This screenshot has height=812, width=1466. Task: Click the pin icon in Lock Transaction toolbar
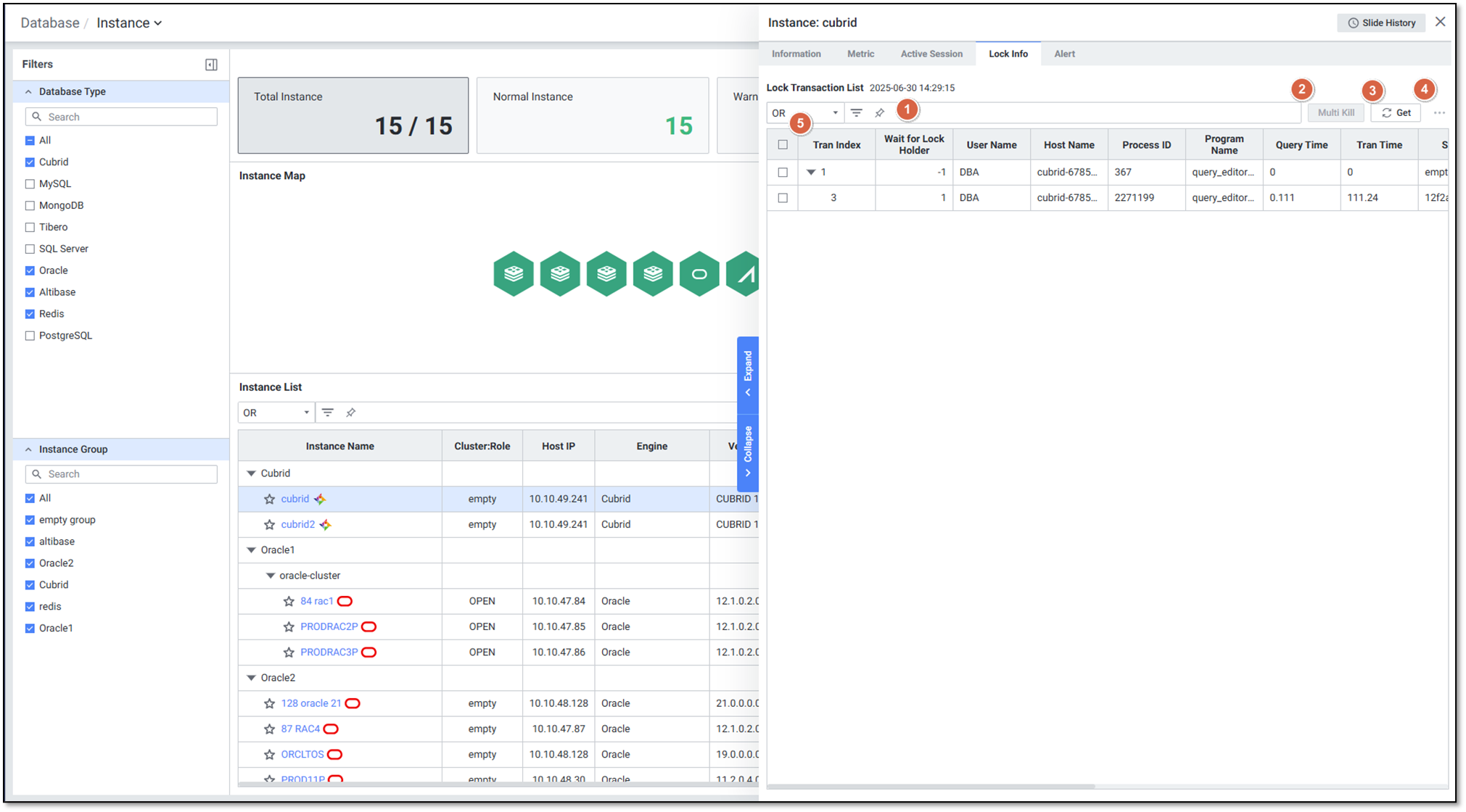click(879, 113)
